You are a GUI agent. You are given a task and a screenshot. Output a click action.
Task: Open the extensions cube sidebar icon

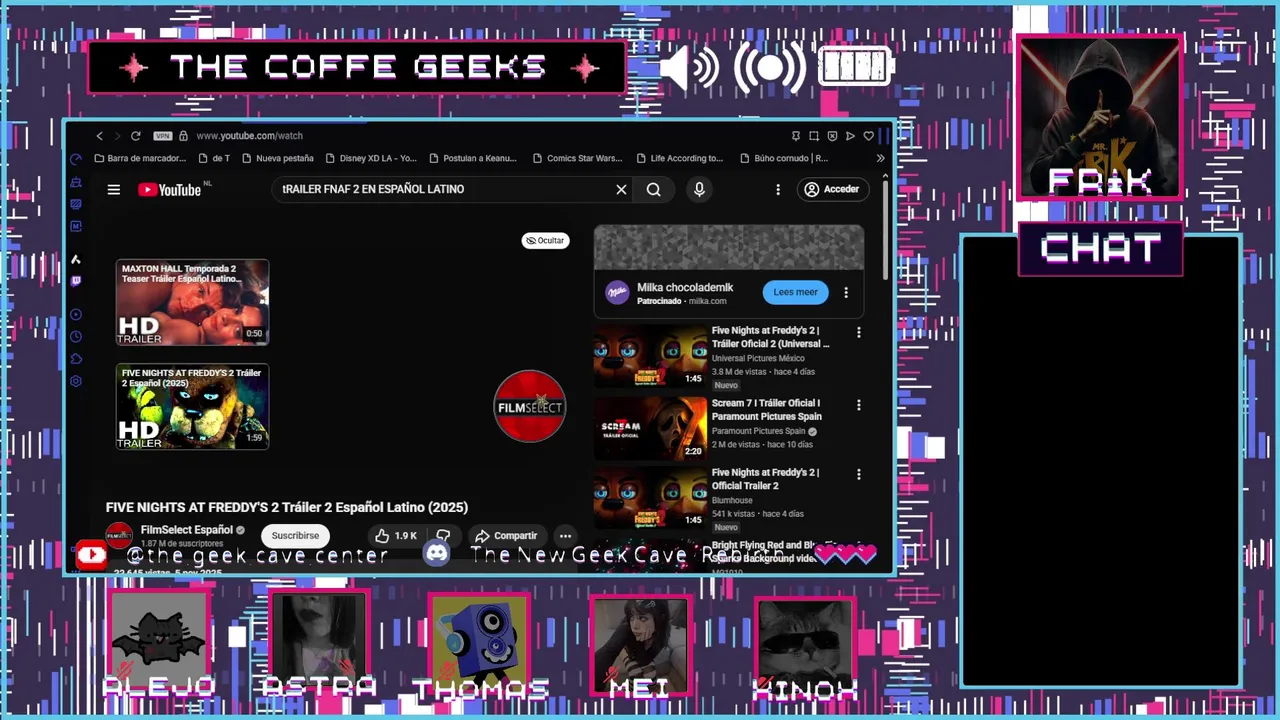pos(76,359)
